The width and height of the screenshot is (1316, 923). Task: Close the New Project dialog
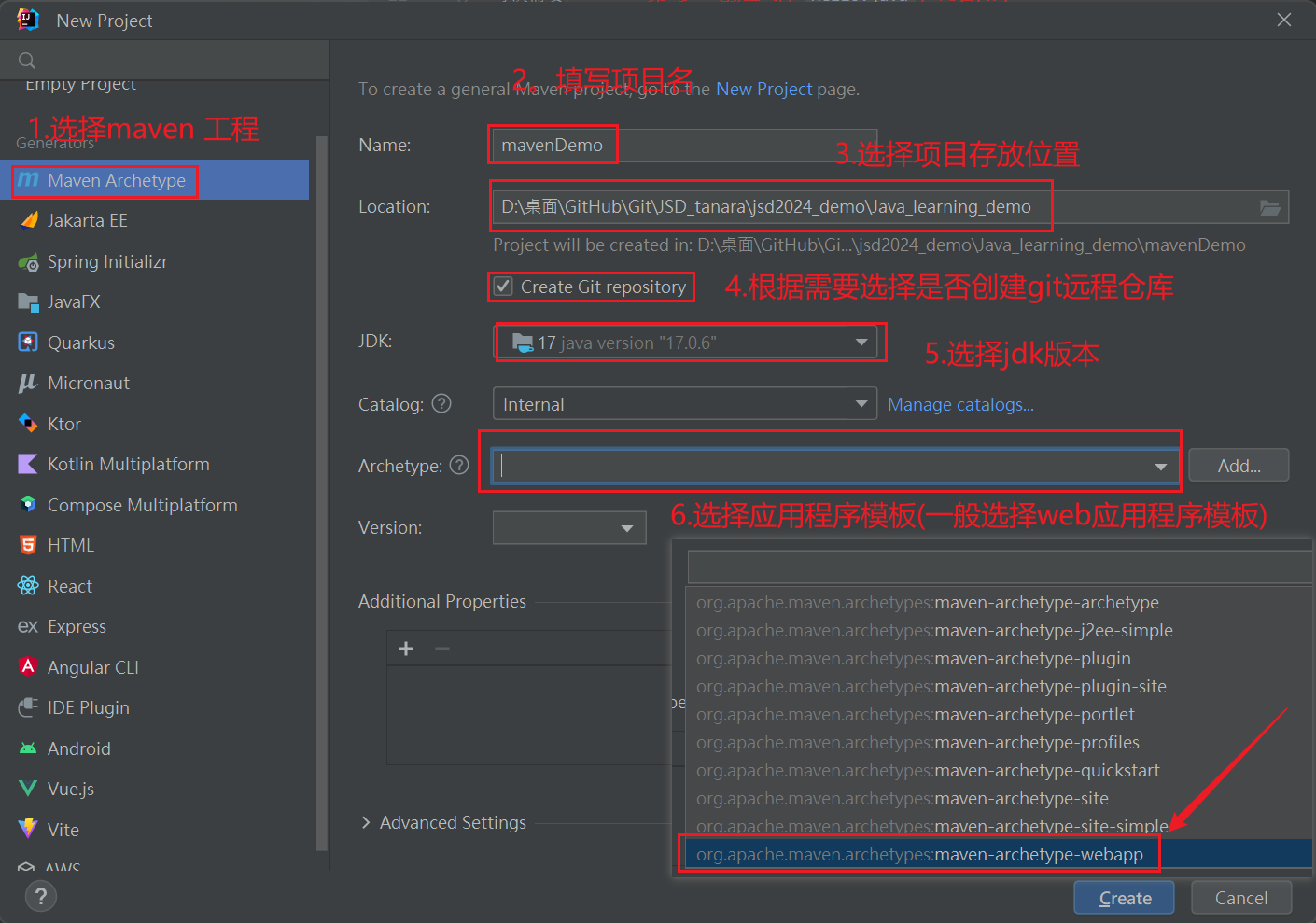[1284, 20]
